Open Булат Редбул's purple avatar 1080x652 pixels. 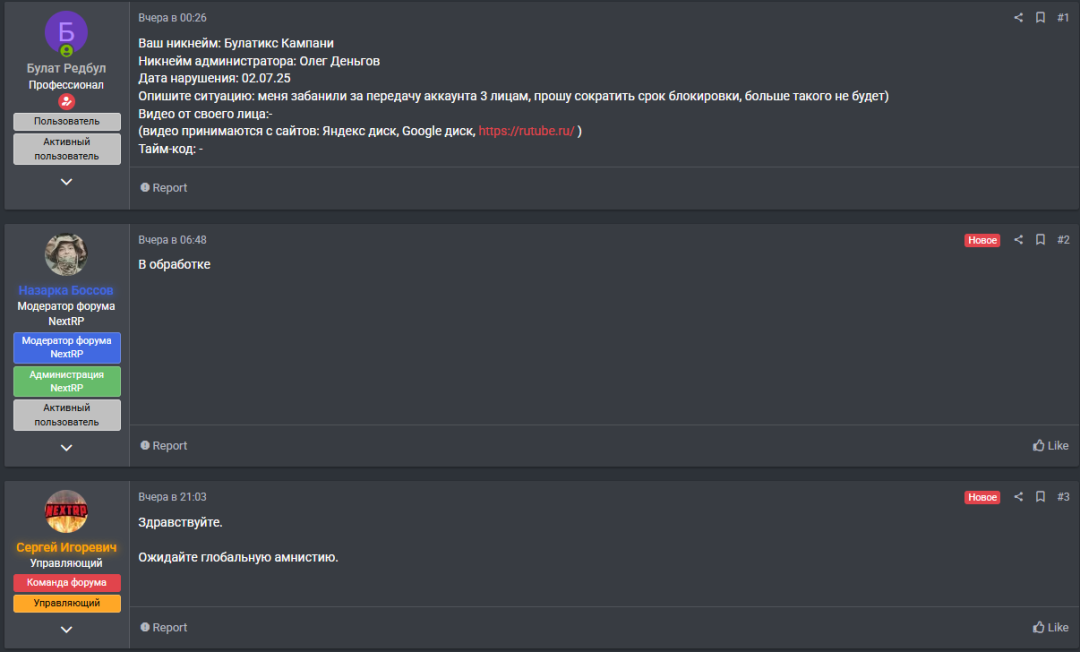point(66,32)
